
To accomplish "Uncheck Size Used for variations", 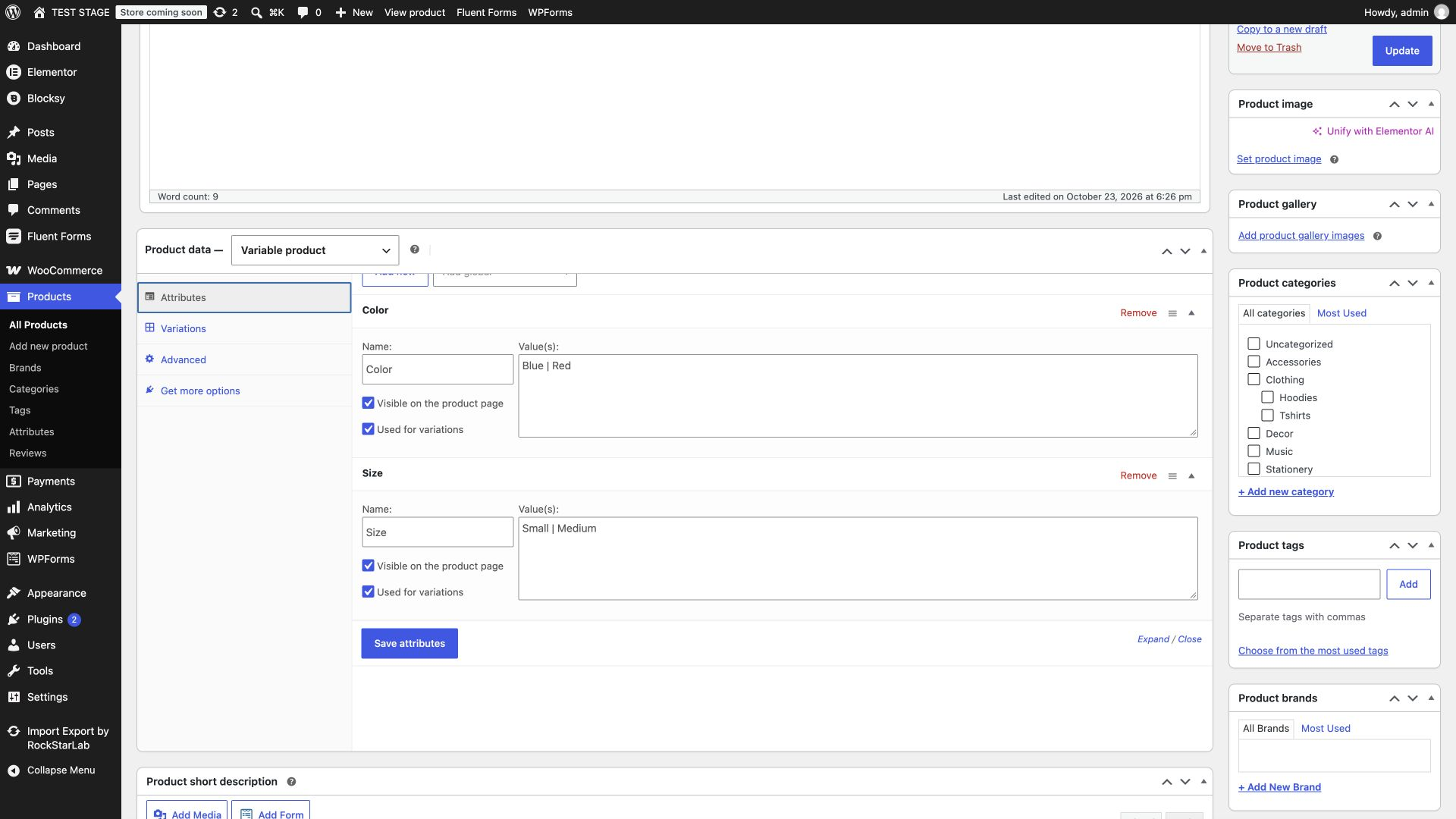I will pos(369,592).
